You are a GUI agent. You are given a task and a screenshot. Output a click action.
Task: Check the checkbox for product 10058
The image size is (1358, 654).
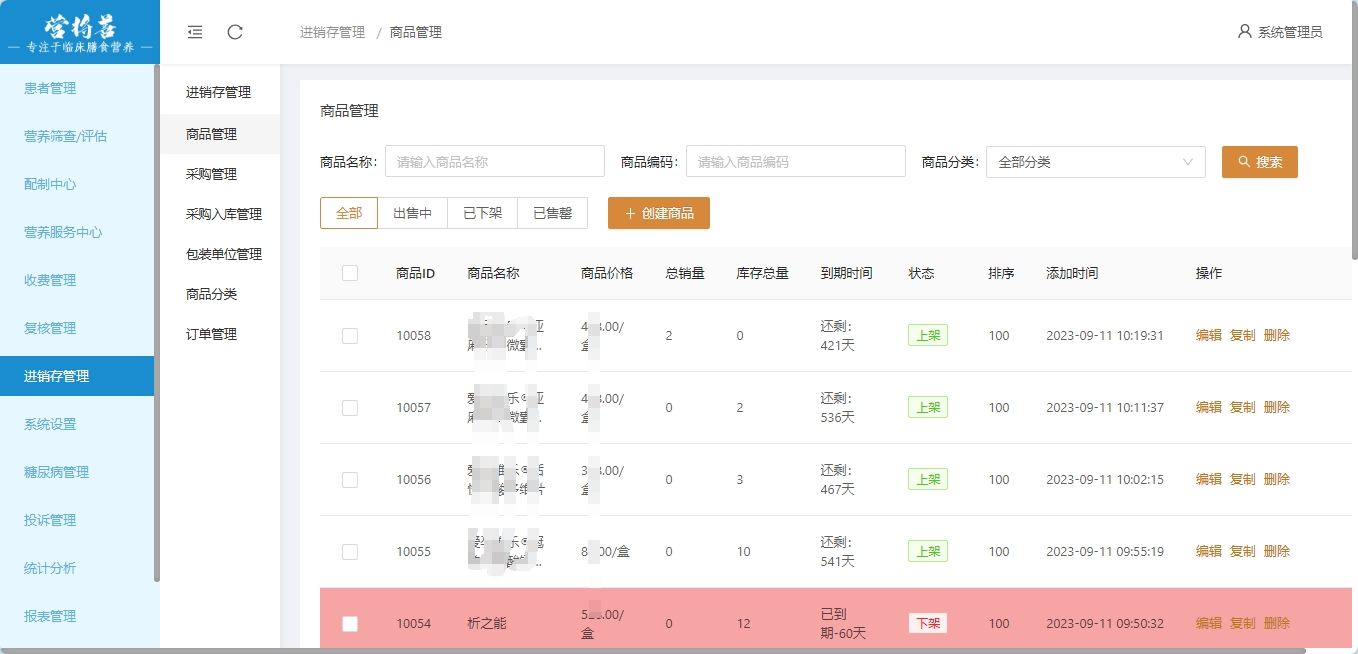[x=350, y=336]
